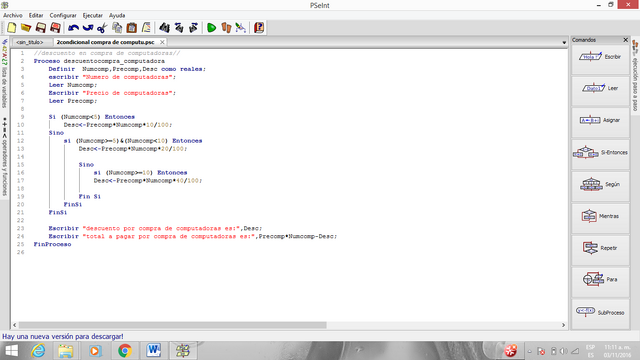Click the horizontal scrollbar left arrow
Viewport: 640px width, 360px height.
pos(15,325)
